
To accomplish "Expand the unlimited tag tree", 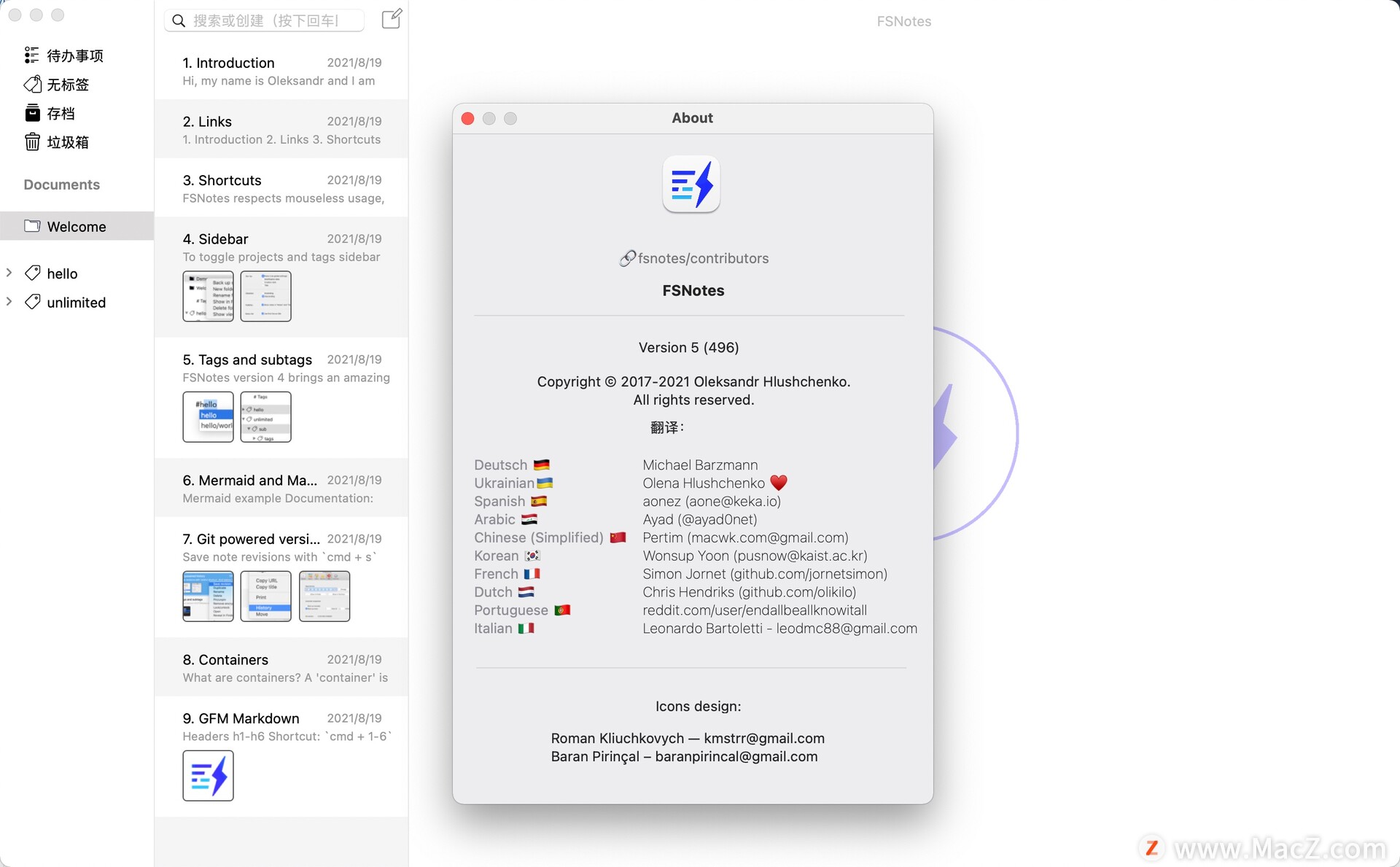I will click(x=9, y=302).
